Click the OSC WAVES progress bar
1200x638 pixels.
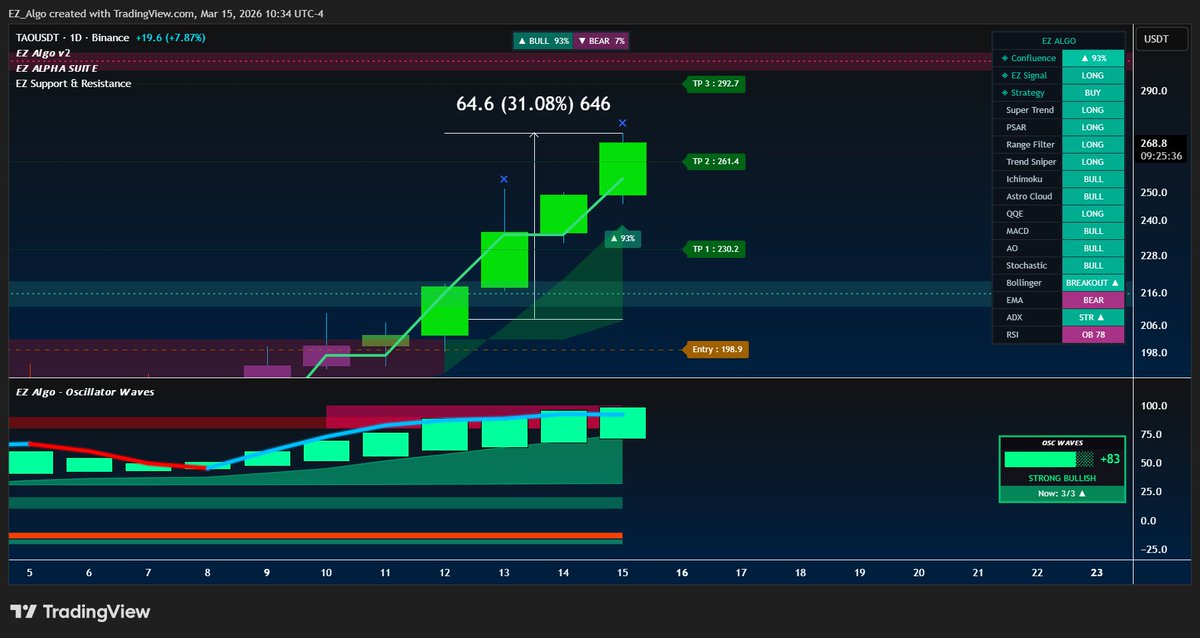(x=1049, y=459)
